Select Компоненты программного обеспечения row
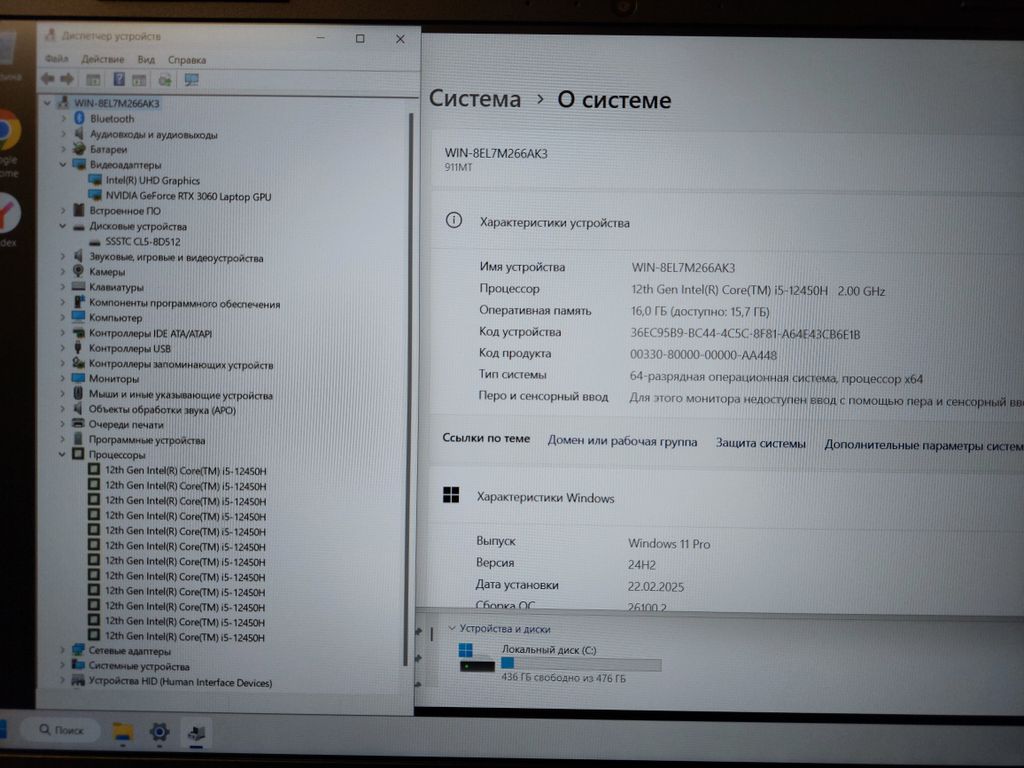Image resolution: width=1024 pixels, height=768 pixels. (184, 304)
